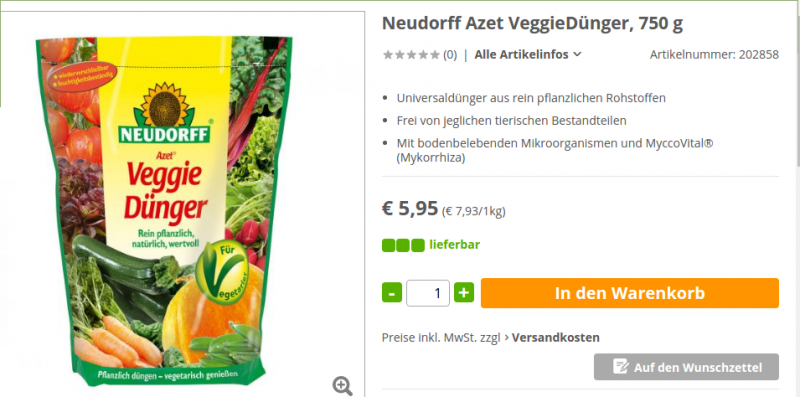The width and height of the screenshot is (800, 397).
Task: Click the green lieferbar availability indicator
Action: (x=403, y=245)
